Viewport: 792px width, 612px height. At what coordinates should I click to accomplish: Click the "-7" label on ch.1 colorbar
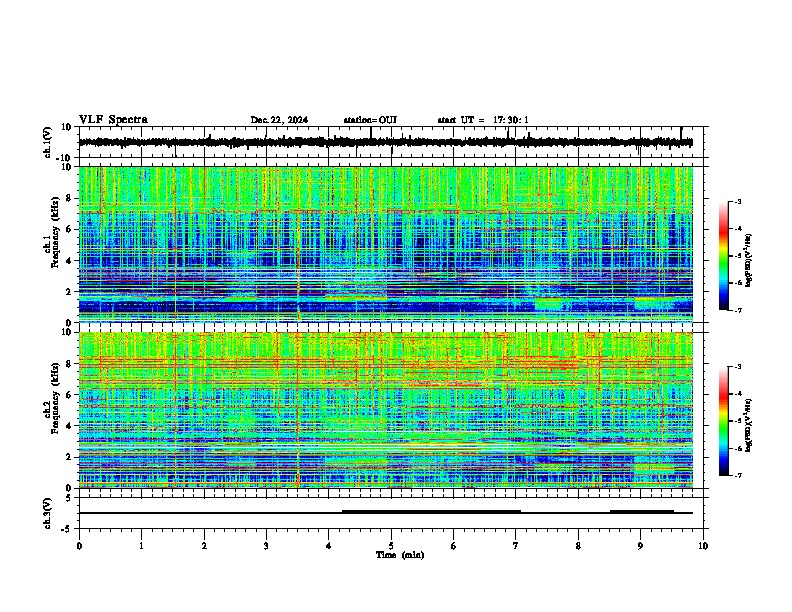tap(738, 310)
